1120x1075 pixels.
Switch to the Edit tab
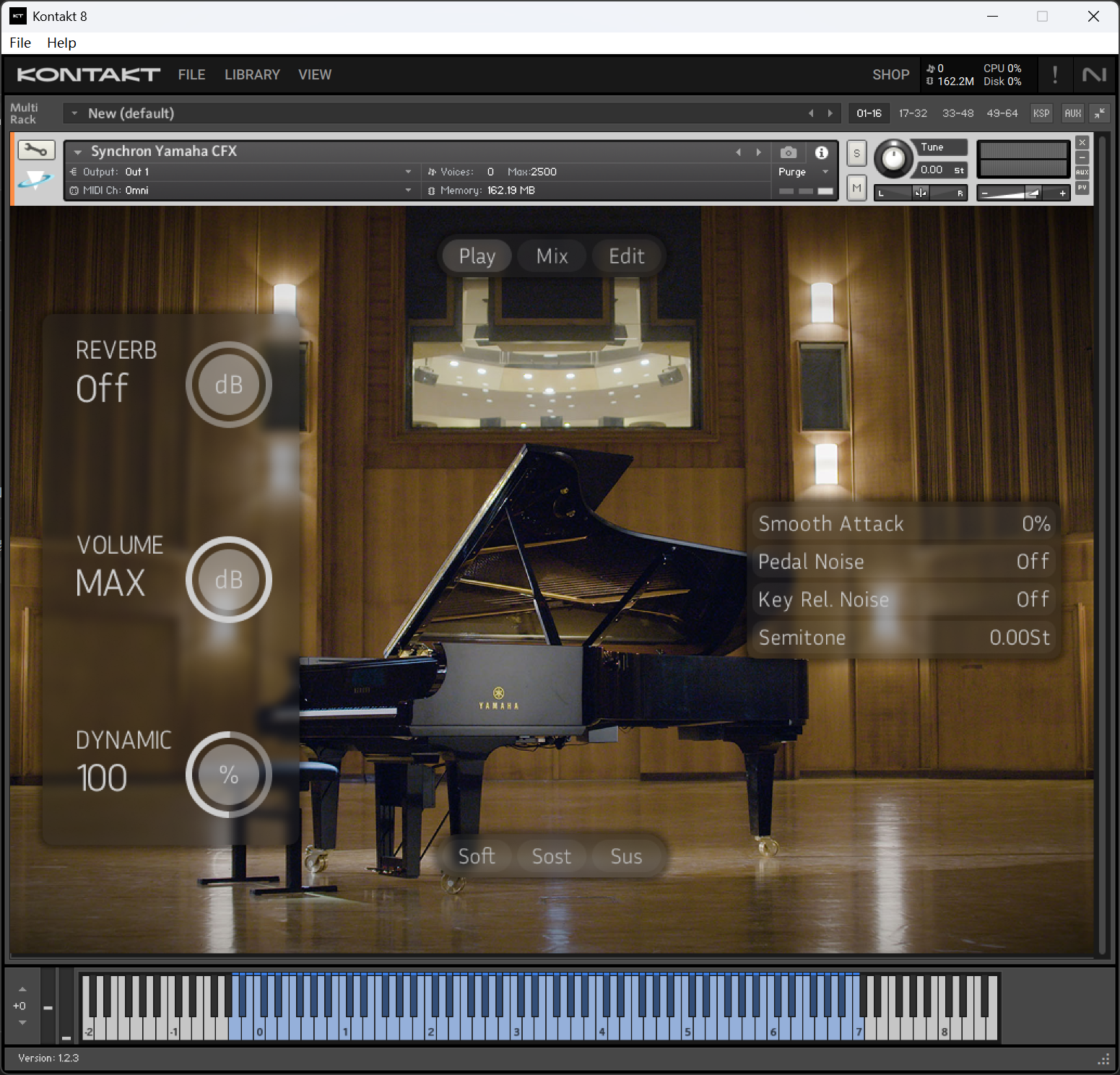(626, 256)
